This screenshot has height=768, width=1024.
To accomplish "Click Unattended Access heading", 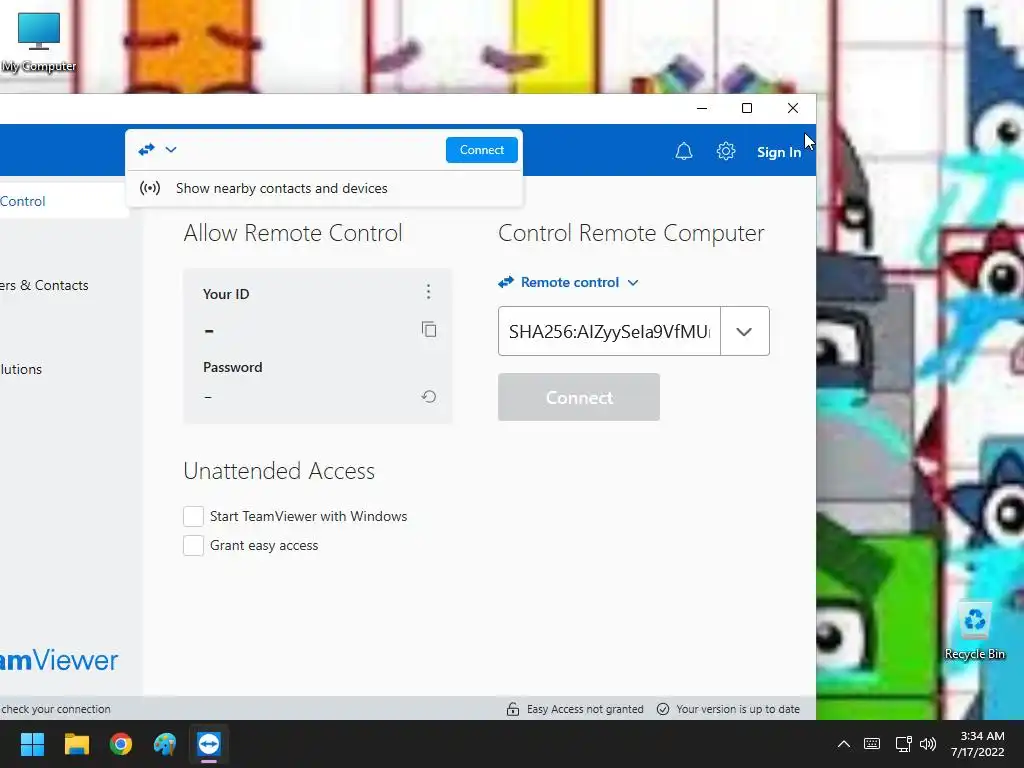I will click(x=279, y=471).
